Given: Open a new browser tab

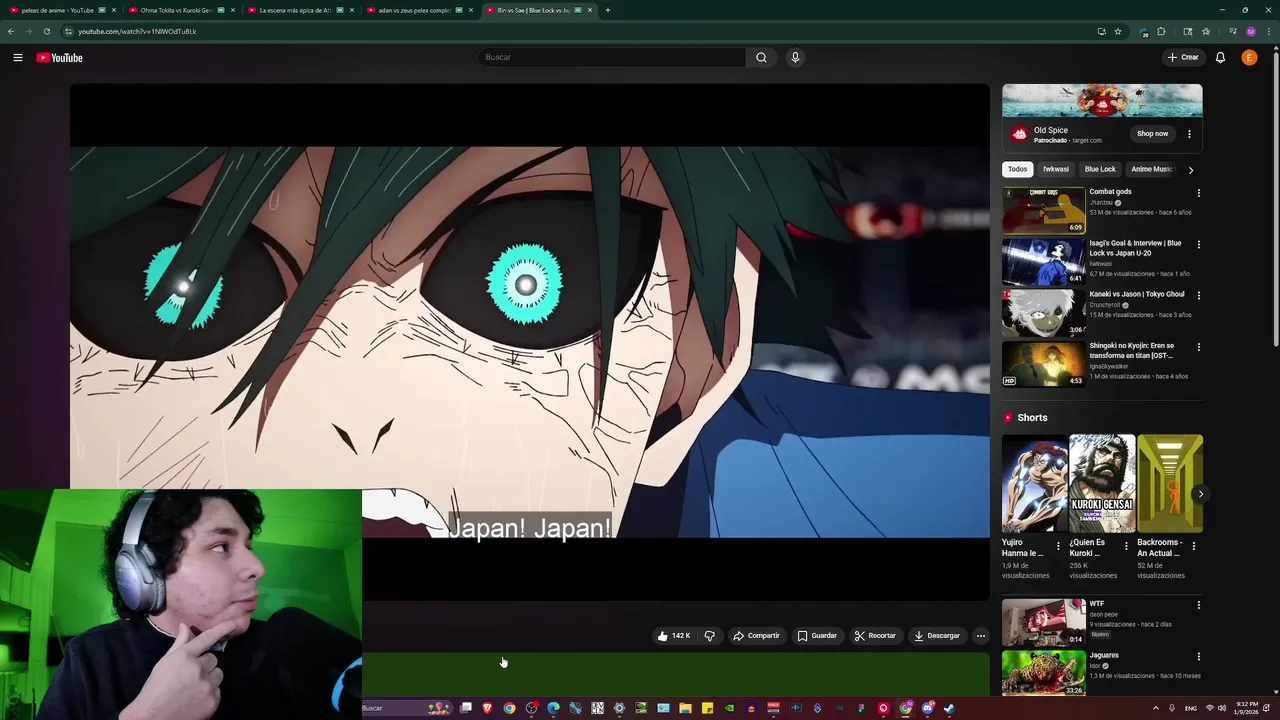Looking at the screenshot, I should [x=607, y=10].
